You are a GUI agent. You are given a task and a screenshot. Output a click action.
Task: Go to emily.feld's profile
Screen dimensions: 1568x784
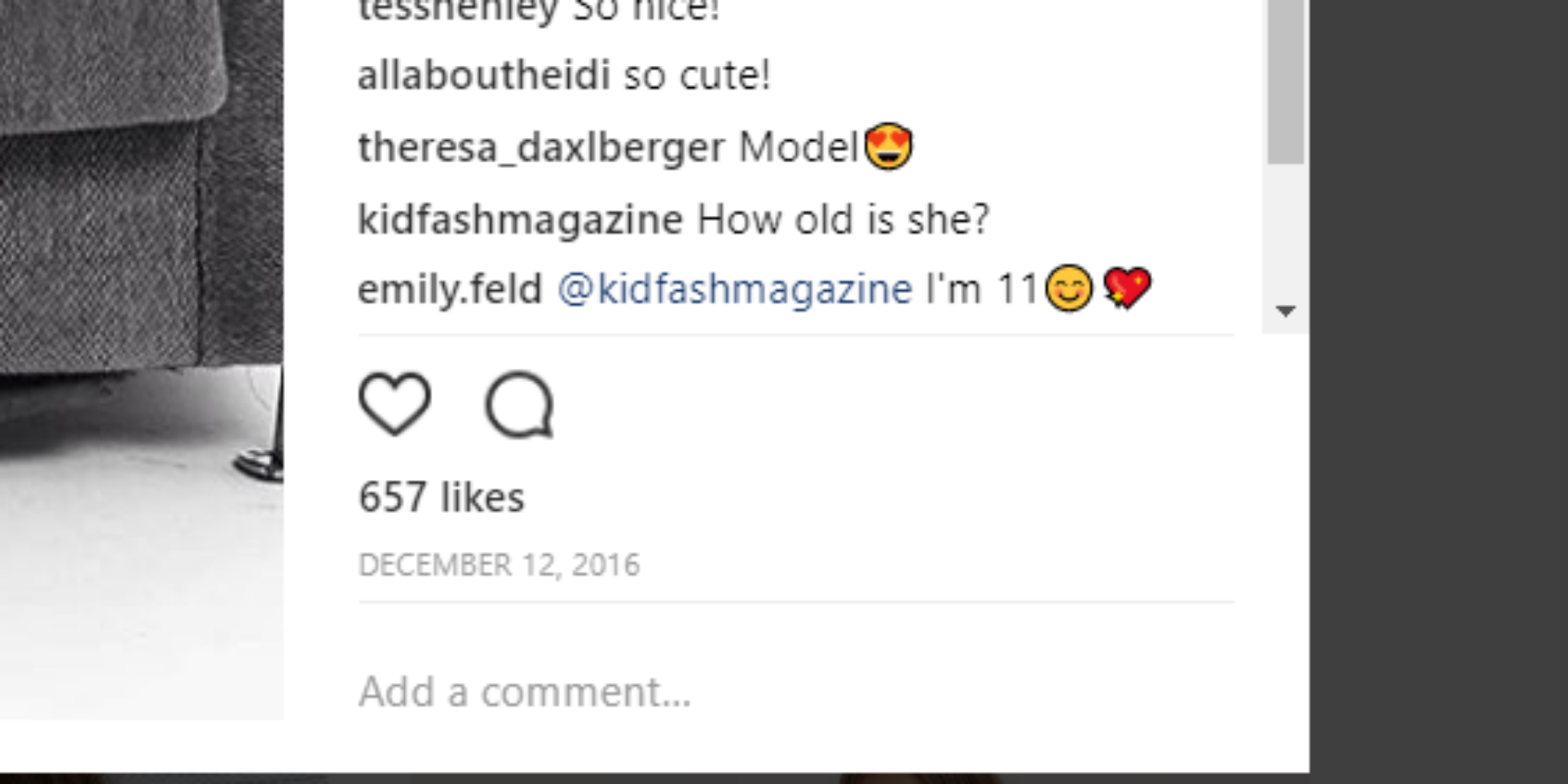(x=449, y=289)
